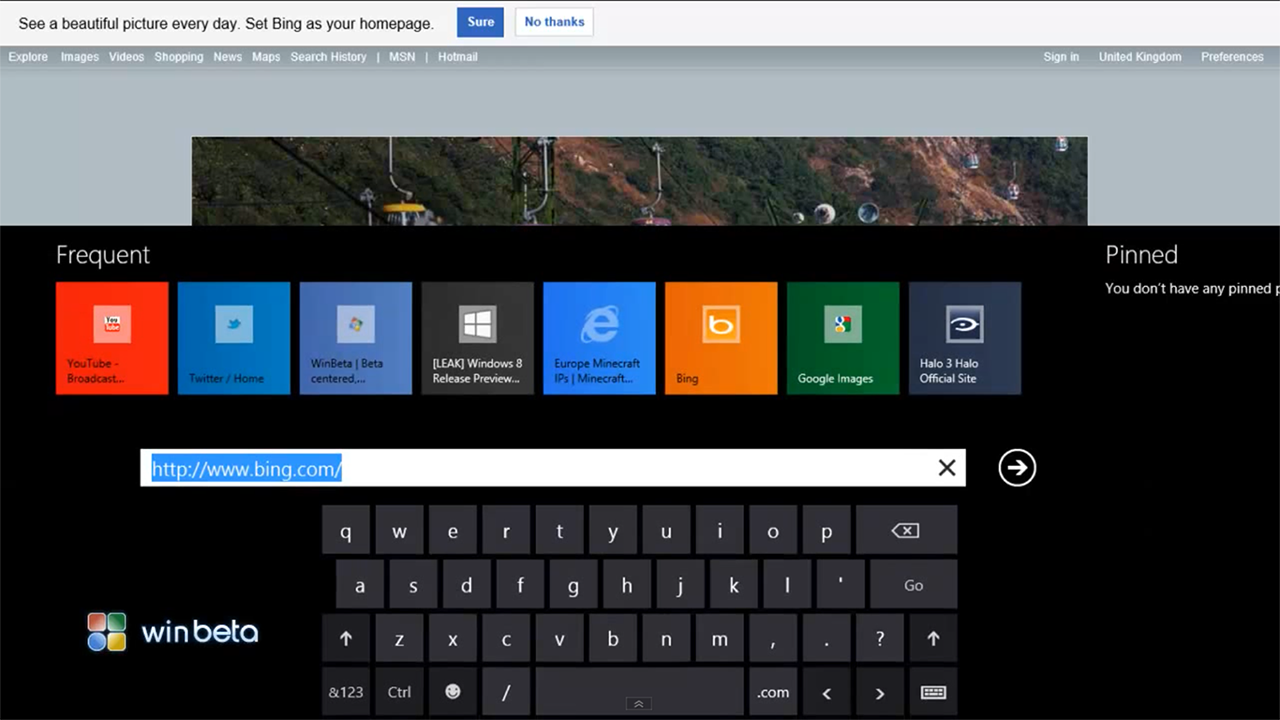1280x720 pixels.
Task: Open the emoticon keyboard key
Action: pos(453,692)
